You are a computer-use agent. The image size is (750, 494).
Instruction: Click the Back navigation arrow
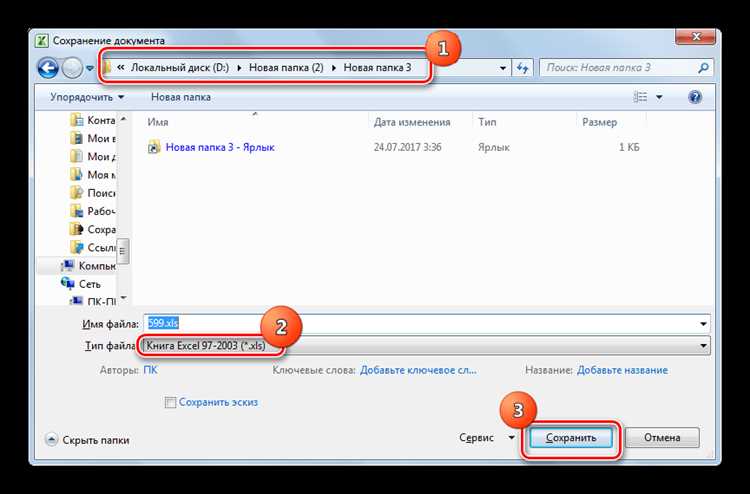[48, 68]
